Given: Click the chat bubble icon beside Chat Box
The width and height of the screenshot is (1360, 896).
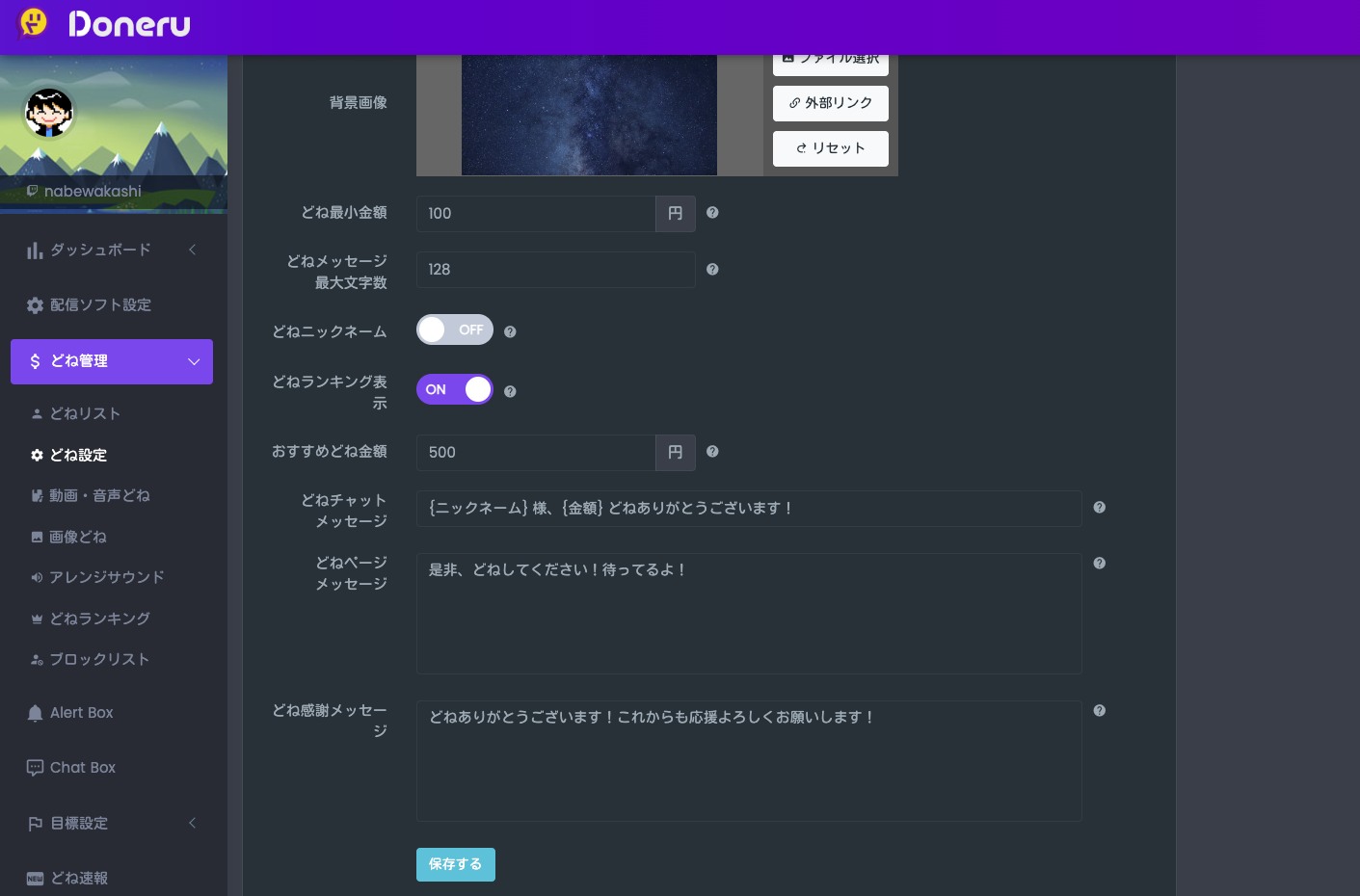Looking at the screenshot, I should tap(36, 768).
